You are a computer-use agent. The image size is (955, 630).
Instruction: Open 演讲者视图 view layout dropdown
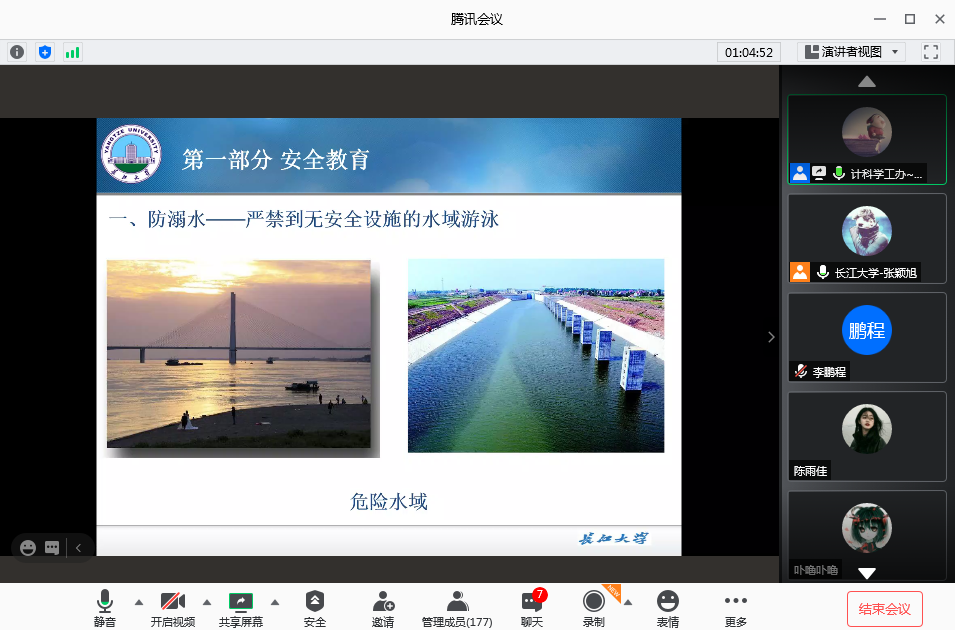(851, 52)
